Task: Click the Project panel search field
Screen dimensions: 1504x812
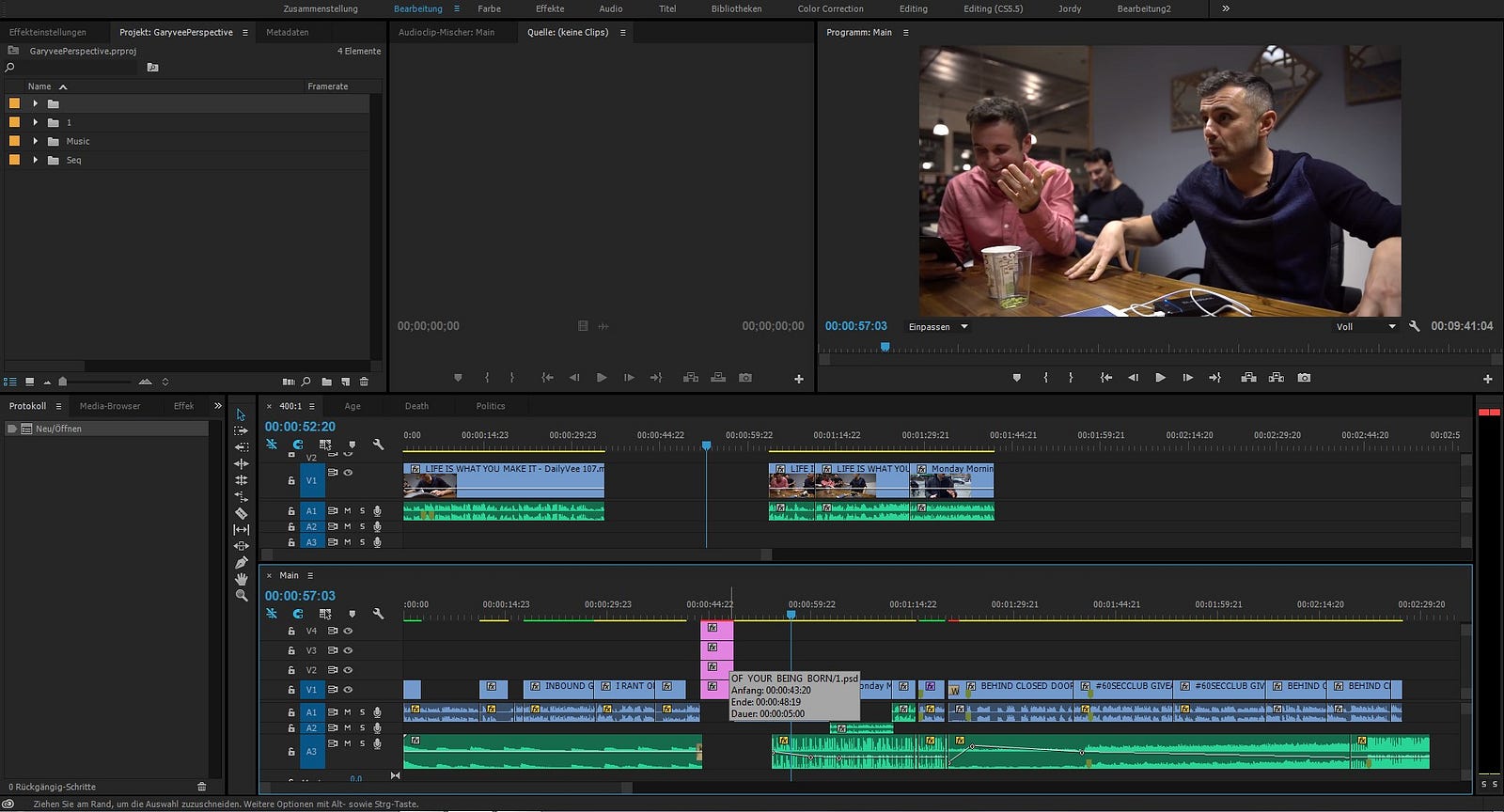Action: tap(75, 68)
